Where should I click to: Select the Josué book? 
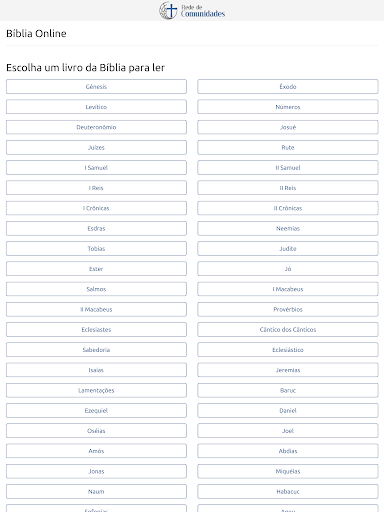tap(288, 127)
